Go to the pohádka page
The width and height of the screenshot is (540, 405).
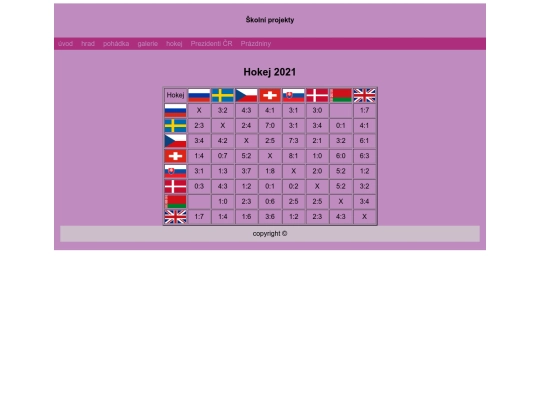coord(116,44)
